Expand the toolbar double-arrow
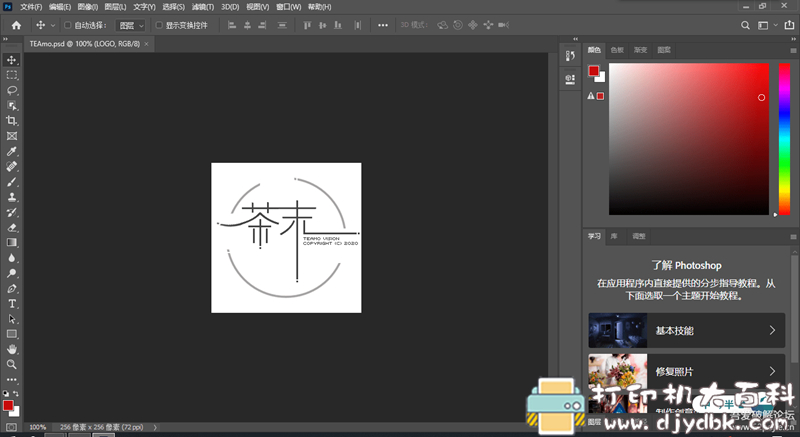The image size is (800, 437). tap(5, 39)
